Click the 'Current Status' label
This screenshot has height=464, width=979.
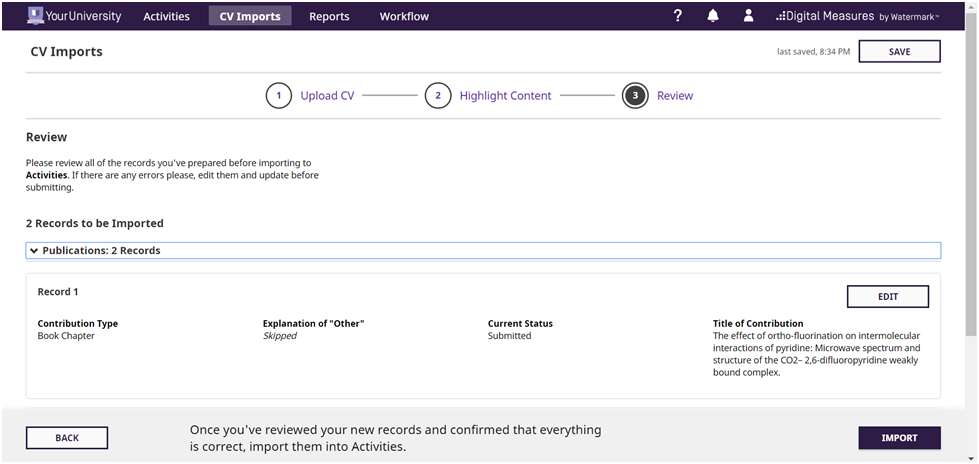click(x=520, y=323)
